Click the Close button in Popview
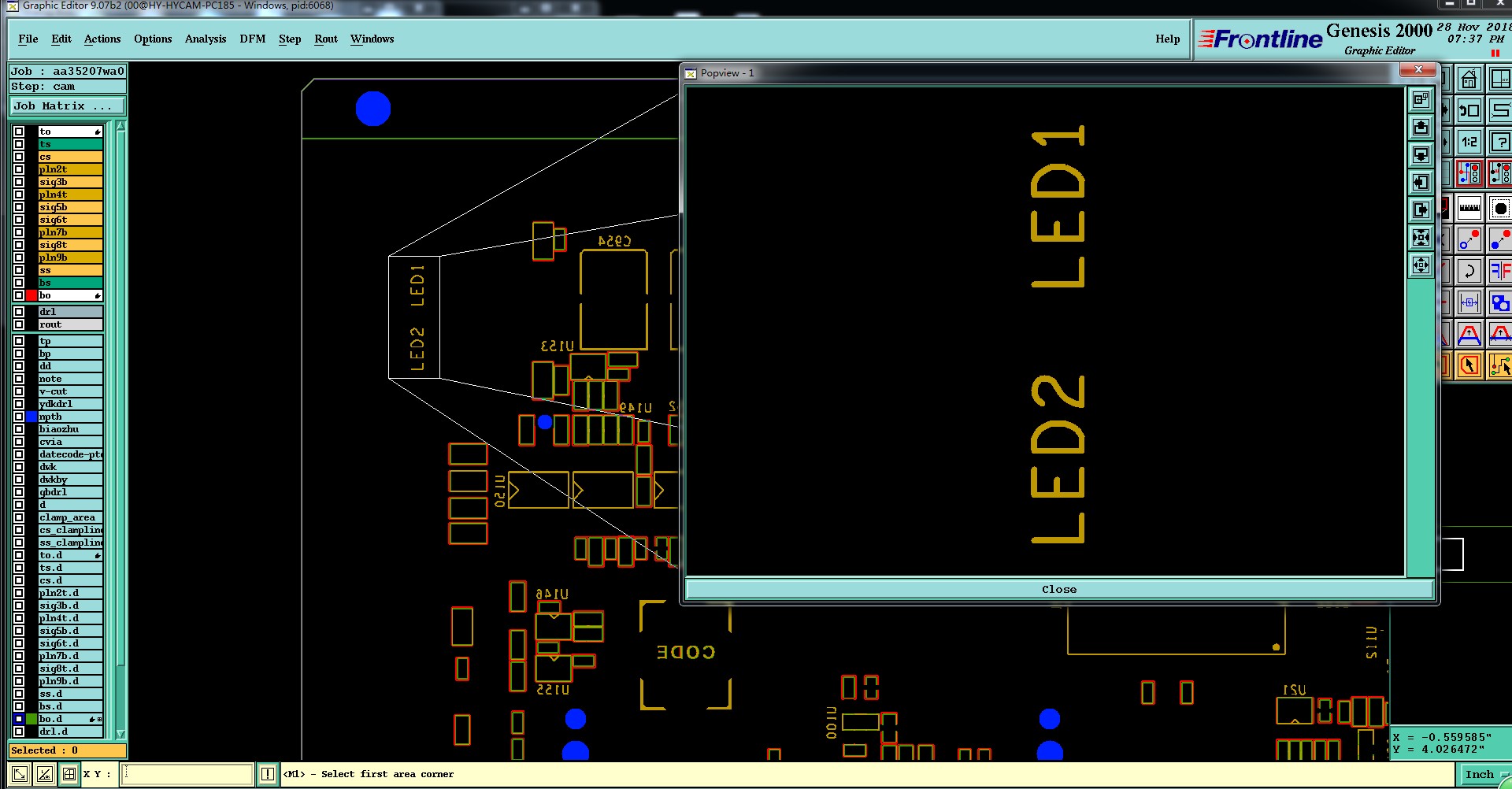This screenshot has height=789, width=1512. click(1059, 589)
